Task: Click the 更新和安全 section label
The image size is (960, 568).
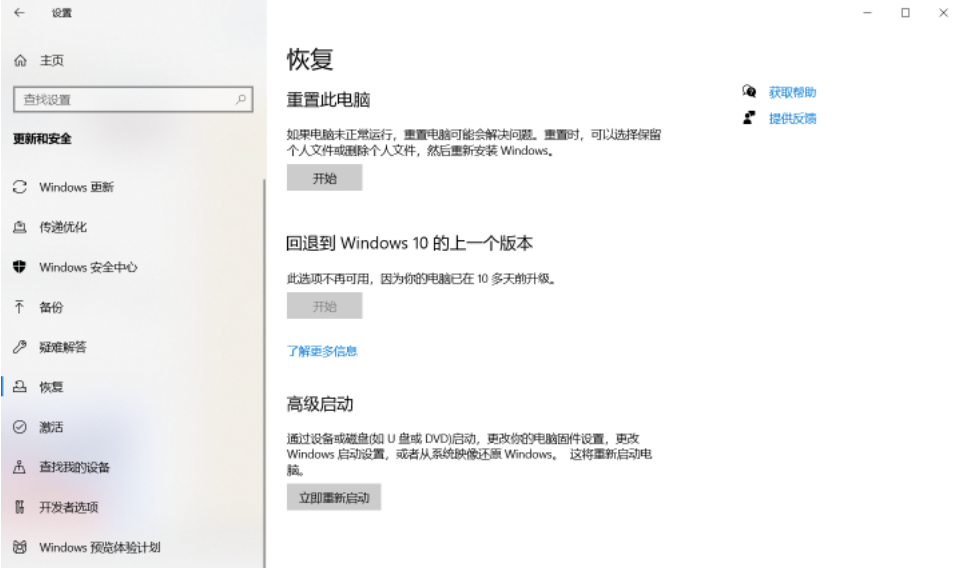Action: pyautogui.click(x=42, y=139)
